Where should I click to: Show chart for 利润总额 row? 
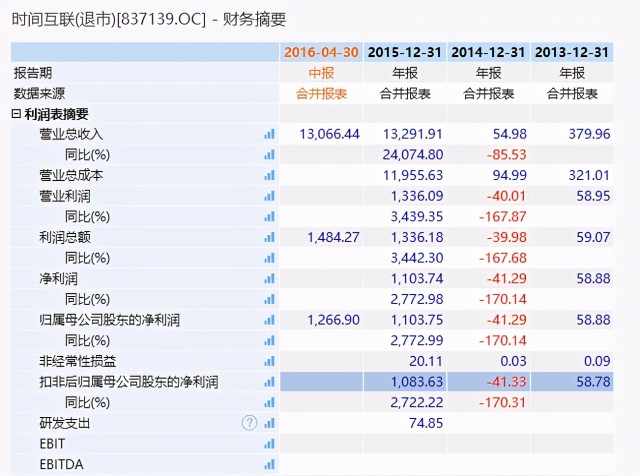click(x=269, y=237)
